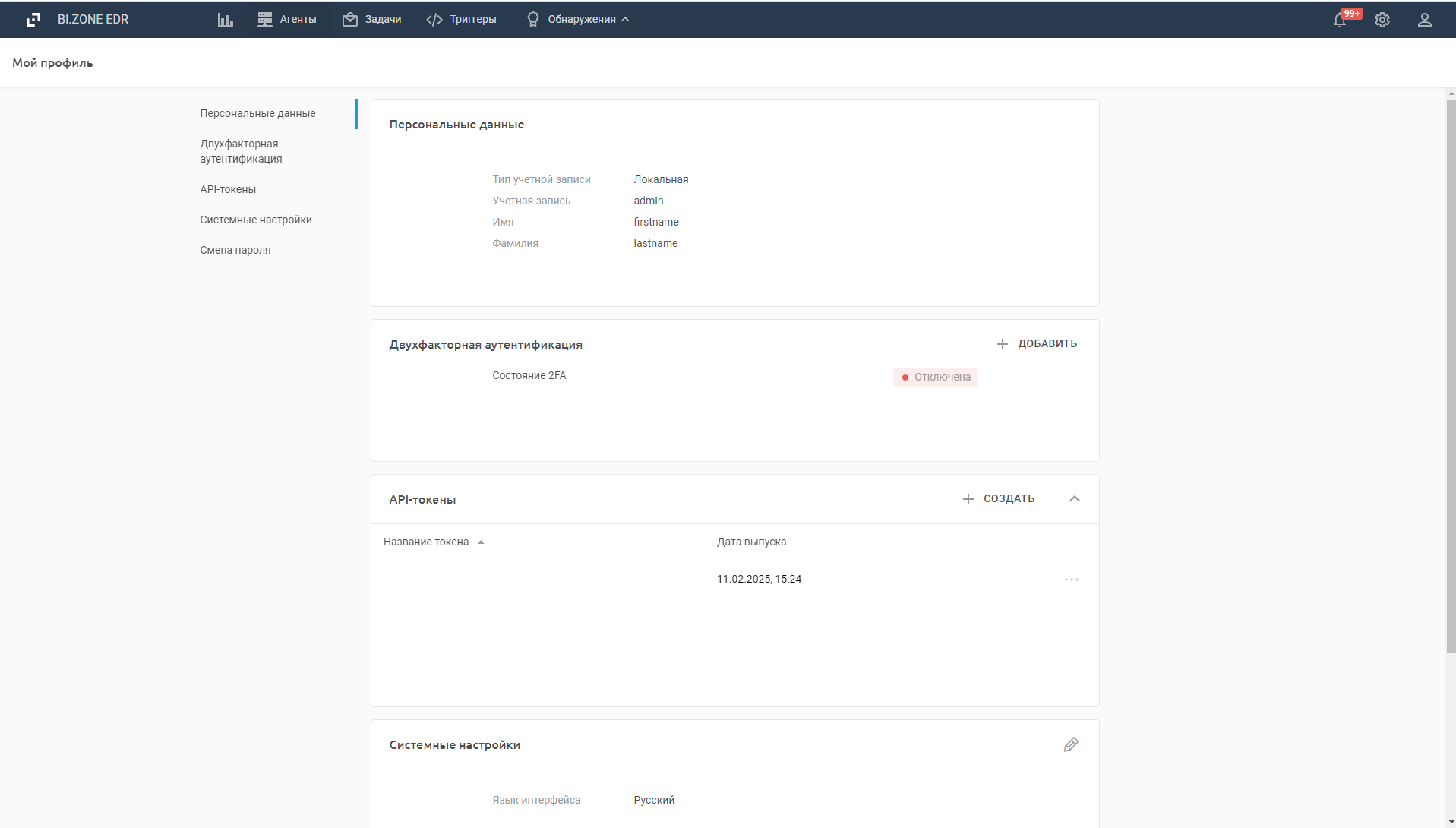Open the Агенты menu item
This screenshot has width=1456, height=828.
(287, 20)
